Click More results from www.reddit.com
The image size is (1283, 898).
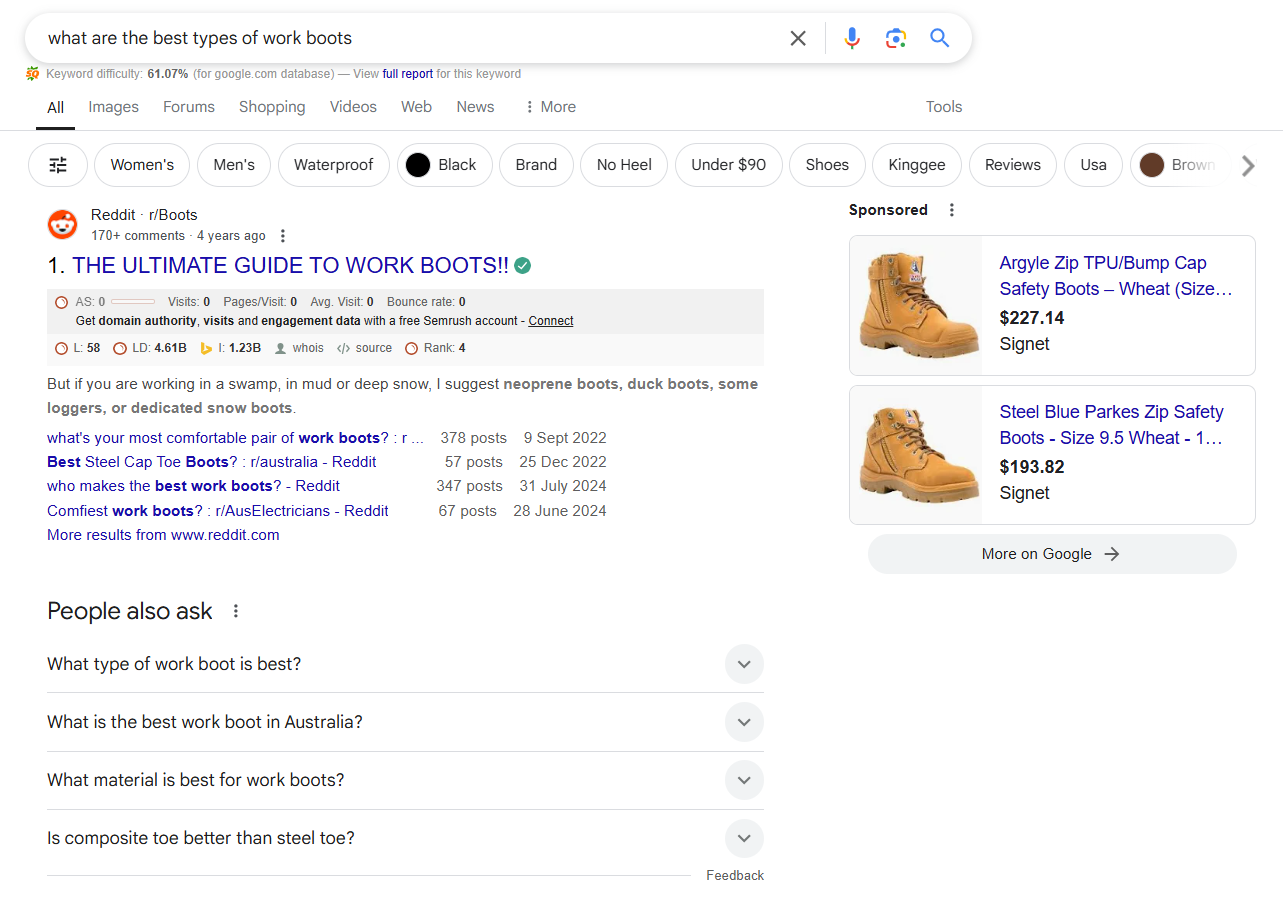[x=163, y=535]
